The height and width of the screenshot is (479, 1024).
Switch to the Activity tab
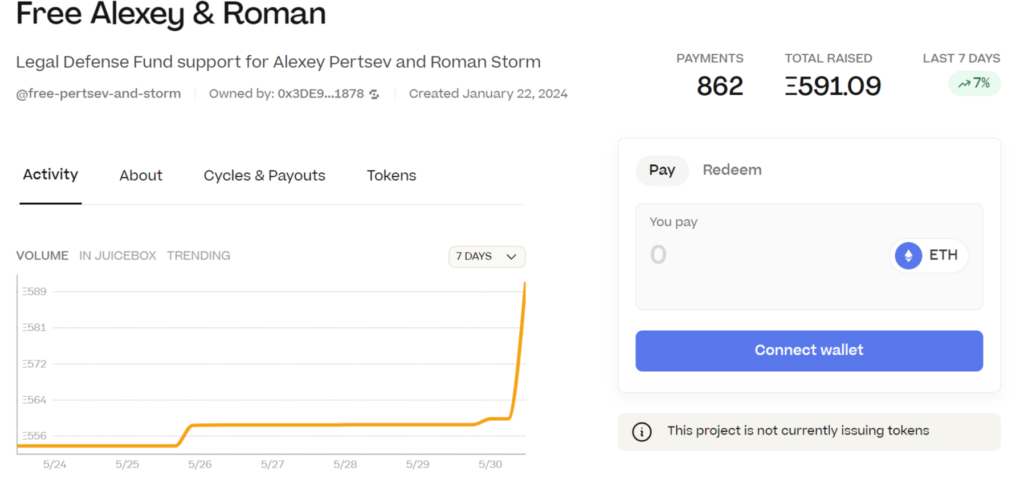(50, 175)
